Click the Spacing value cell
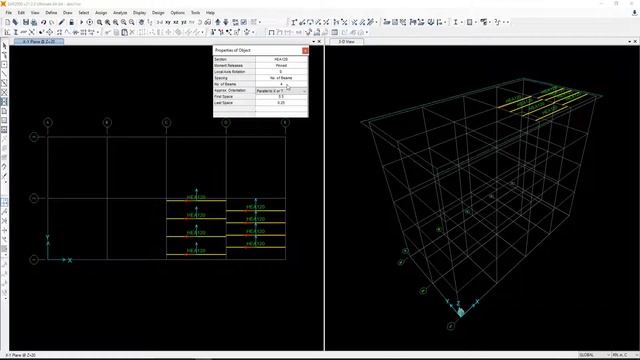The image size is (640, 360). (281, 78)
